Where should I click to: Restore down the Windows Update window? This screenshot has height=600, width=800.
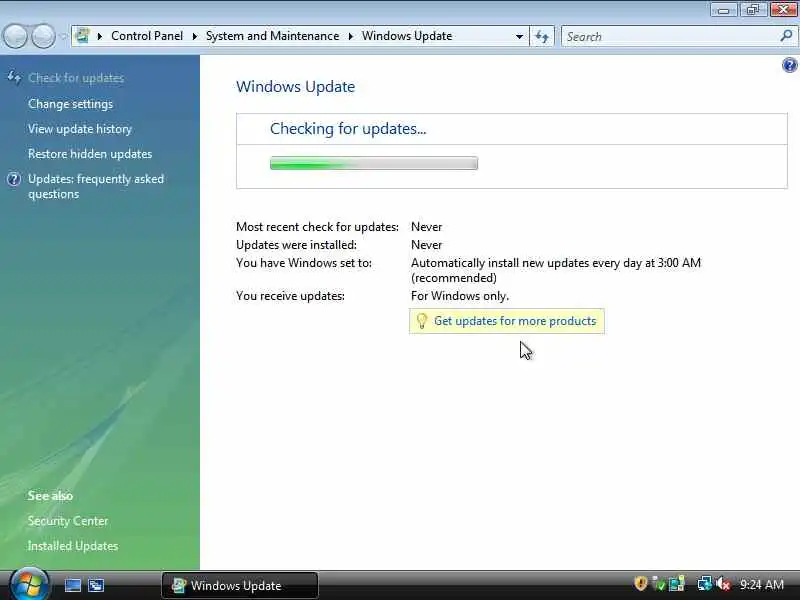coord(753,9)
